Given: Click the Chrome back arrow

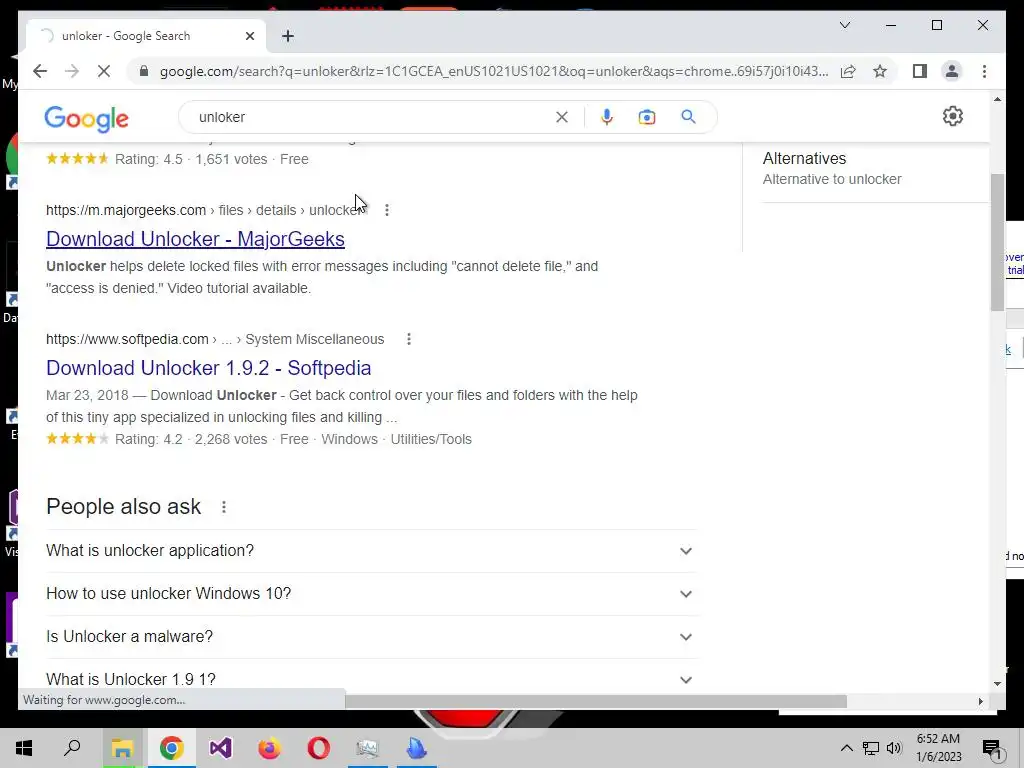Looking at the screenshot, I should click(x=40, y=71).
